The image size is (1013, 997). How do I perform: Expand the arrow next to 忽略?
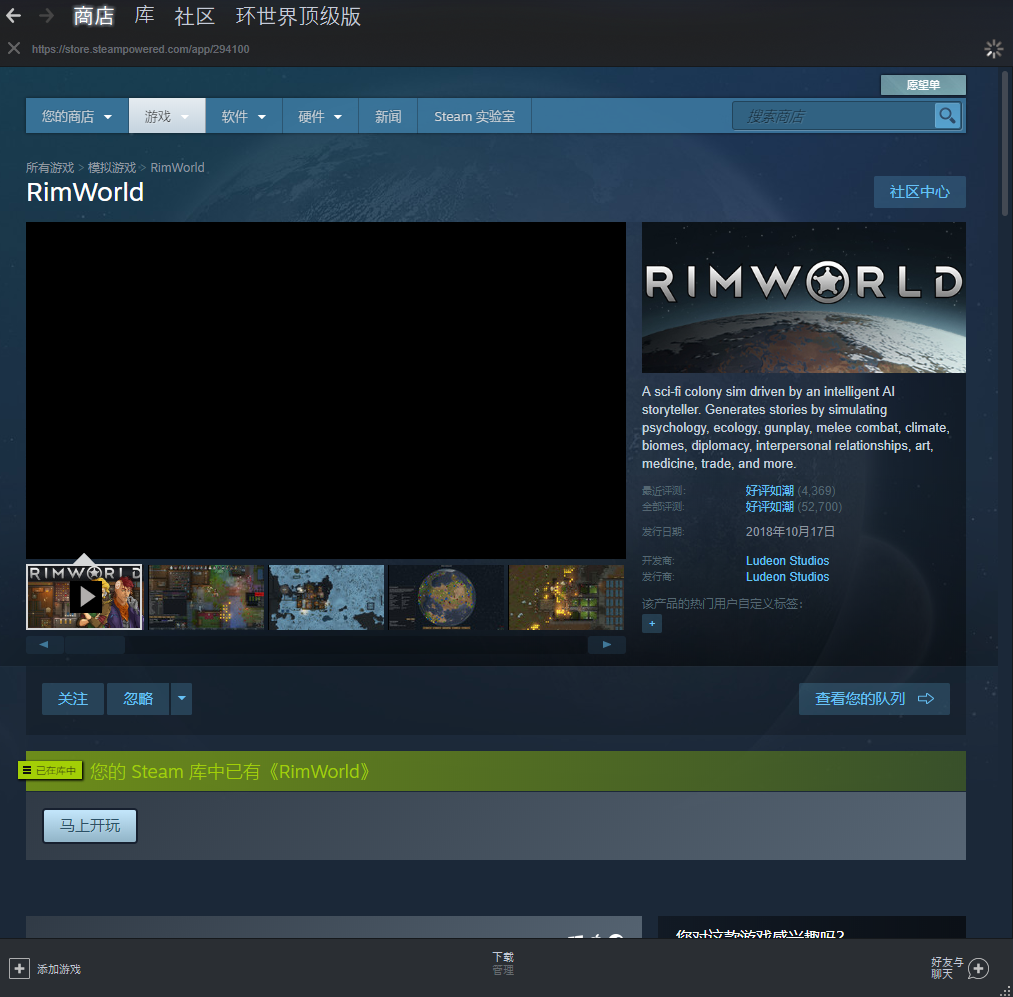pyautogui.click(x=181, y=699)
